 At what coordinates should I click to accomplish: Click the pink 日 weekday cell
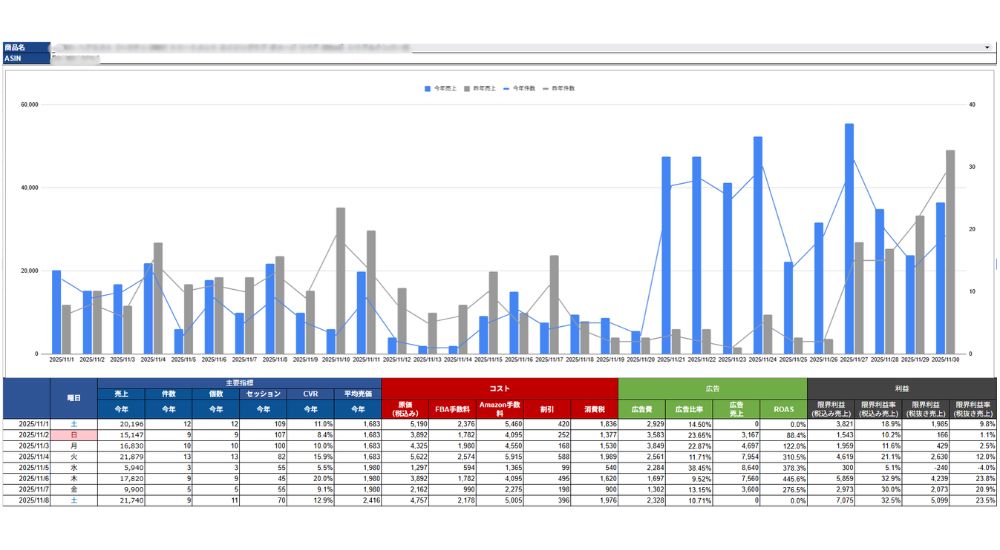[73, 435]
